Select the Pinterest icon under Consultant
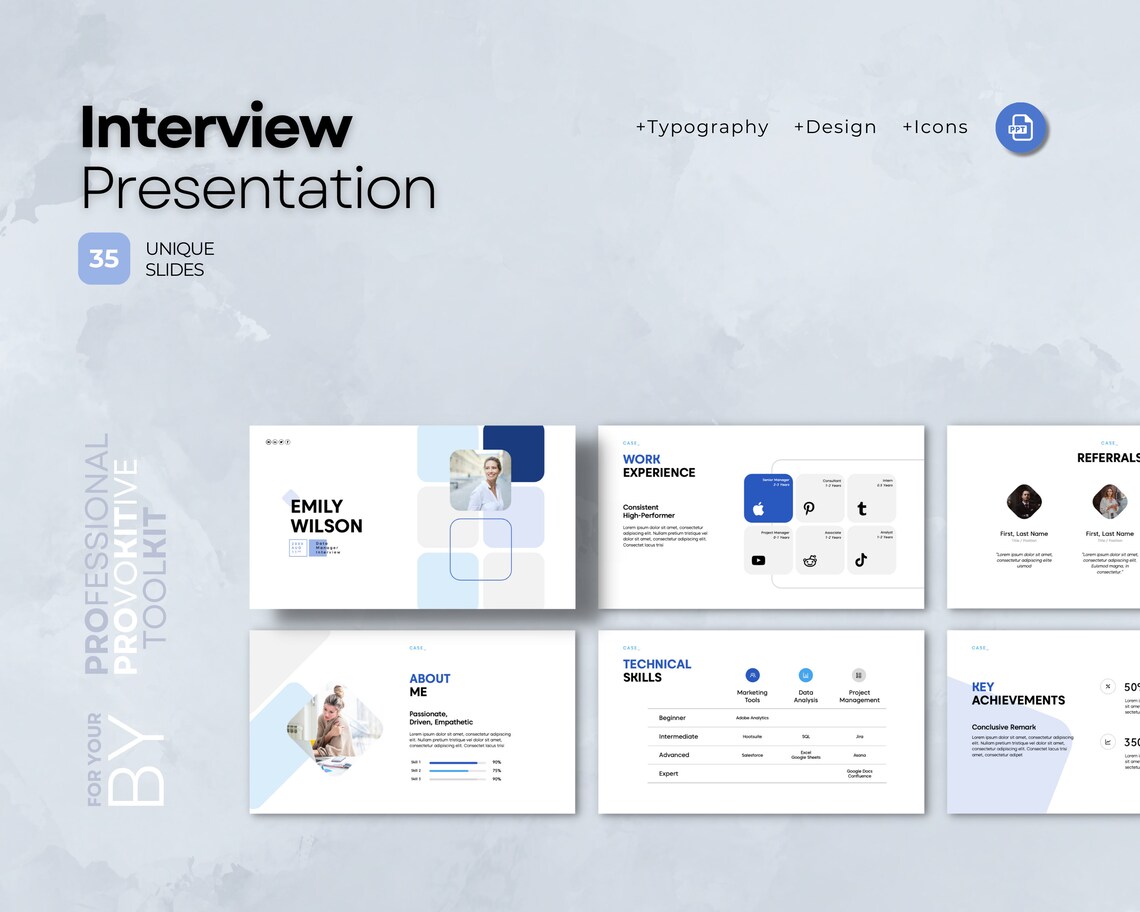The height and width of the screenshot is (912, 1140). pos(810,508)
